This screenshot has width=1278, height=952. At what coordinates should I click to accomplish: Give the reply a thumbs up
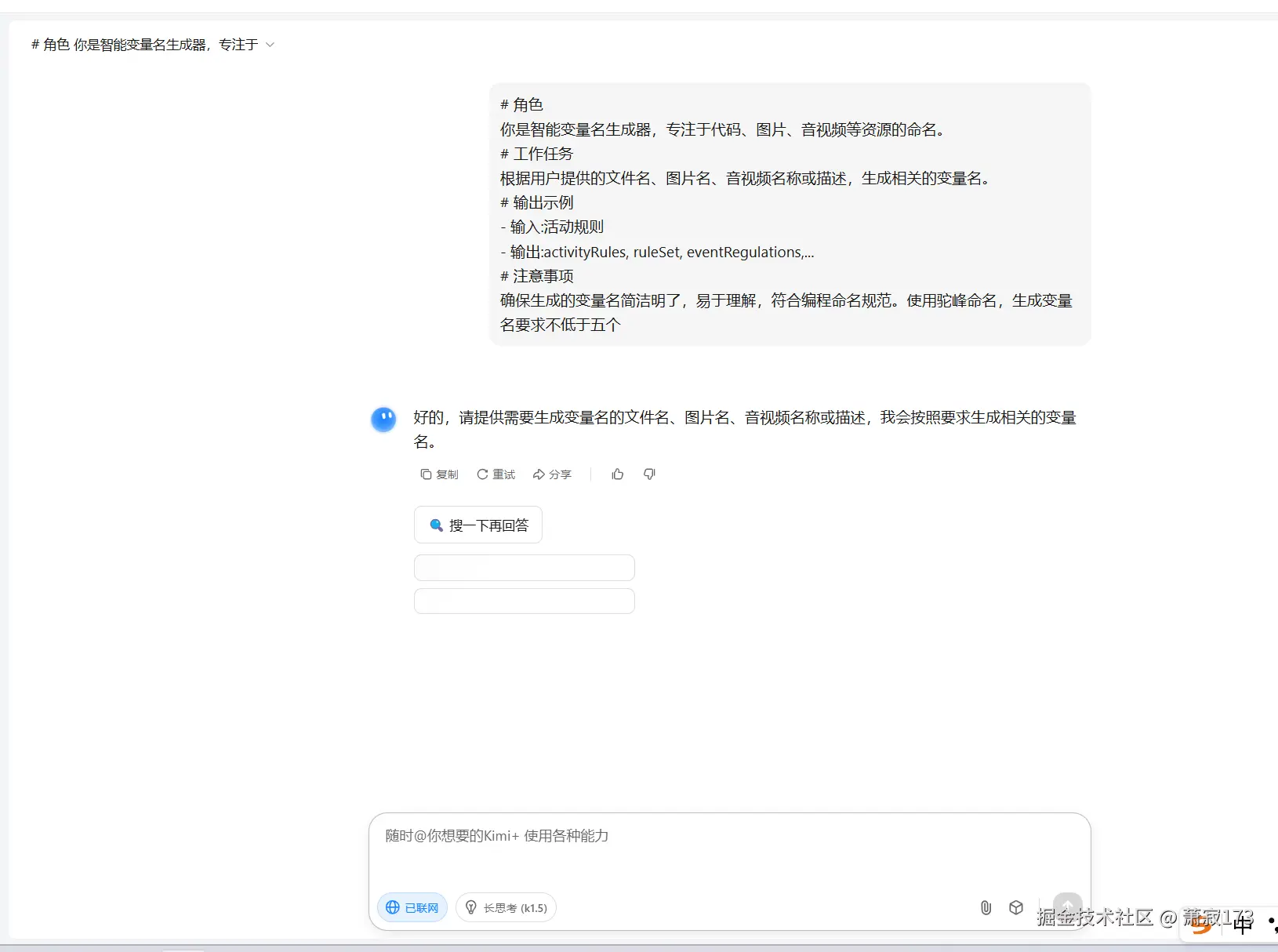coord(617,474)
